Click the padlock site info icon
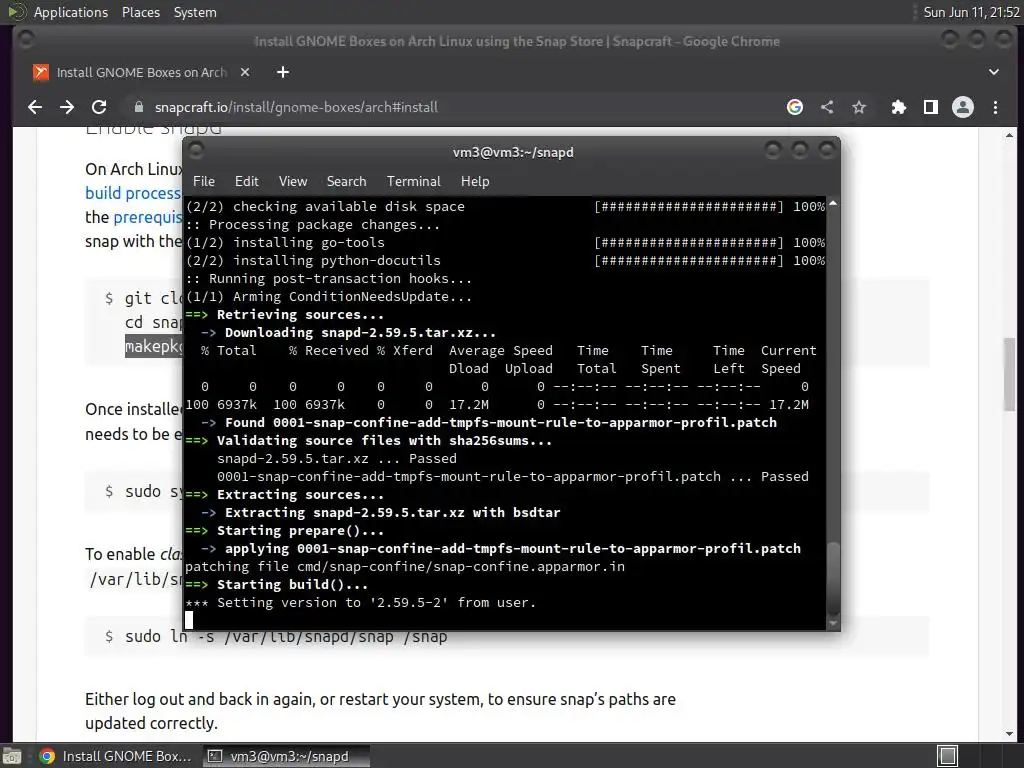The image size is (1024, 768). (138, 107)
